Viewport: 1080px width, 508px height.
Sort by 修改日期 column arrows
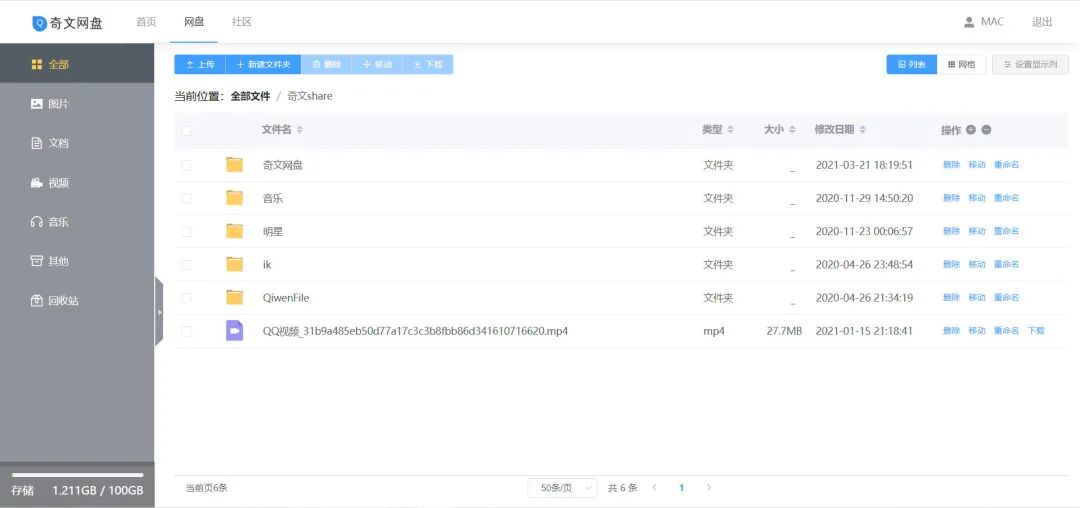(x=863, y=129)
